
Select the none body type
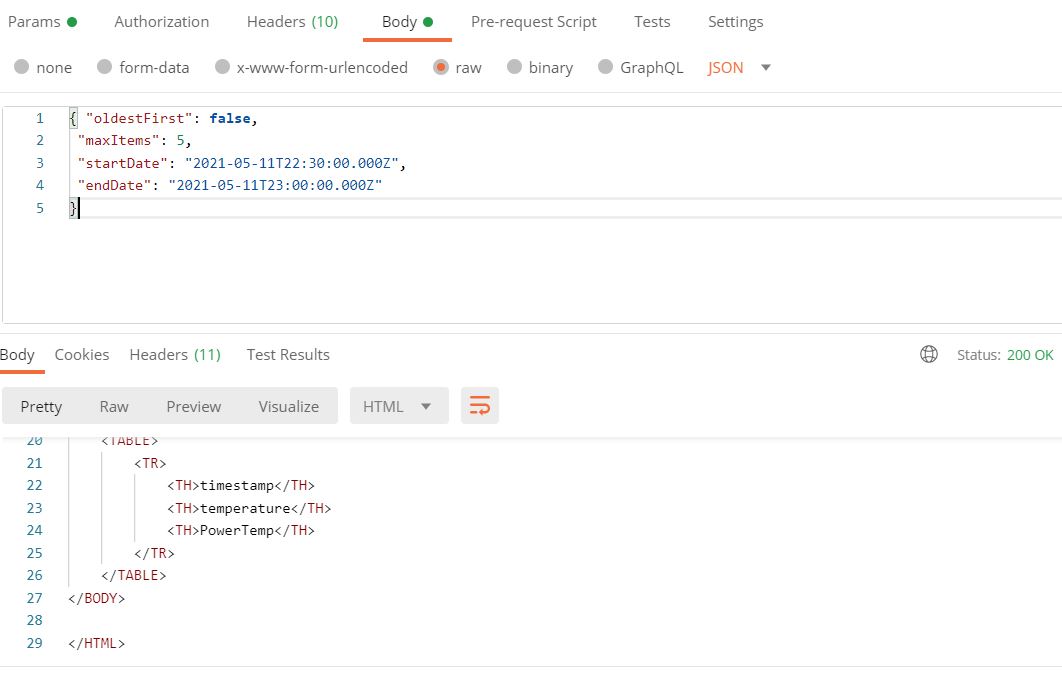pos(22,68)
